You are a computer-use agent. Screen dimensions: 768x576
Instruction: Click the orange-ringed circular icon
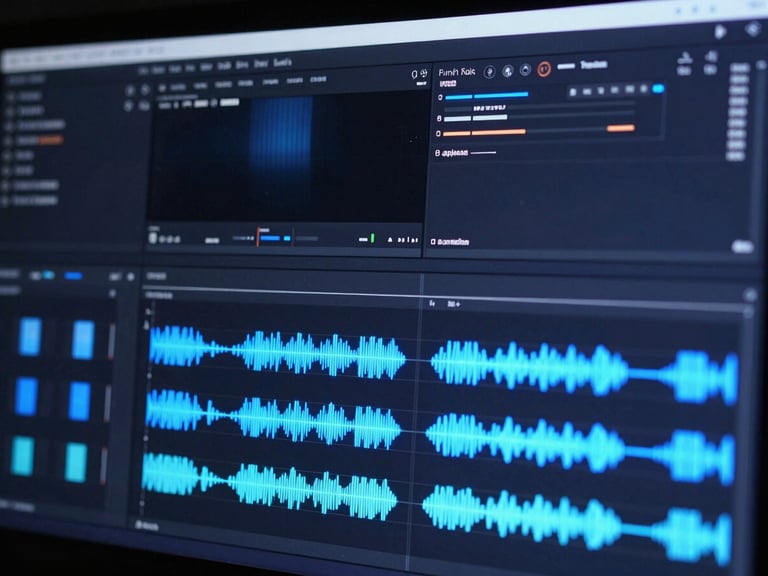(544, 69)
